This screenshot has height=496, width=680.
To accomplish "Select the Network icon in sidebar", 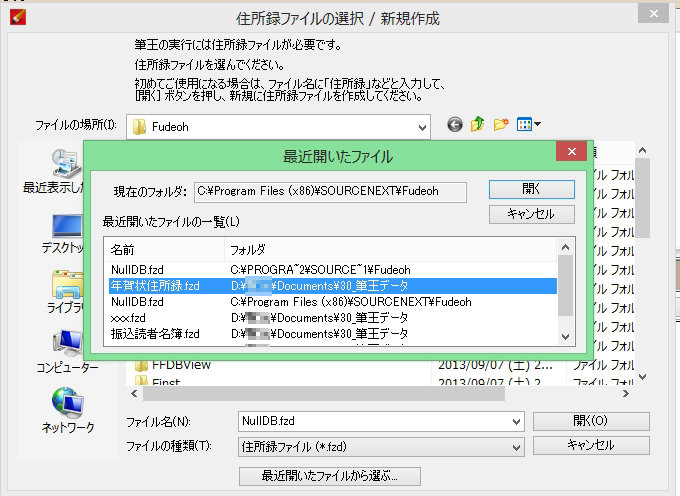I will pos(67,410).
